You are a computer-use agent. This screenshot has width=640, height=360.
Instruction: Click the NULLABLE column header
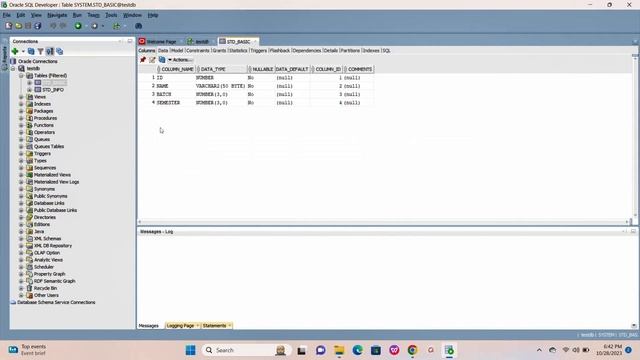point(261,69)
